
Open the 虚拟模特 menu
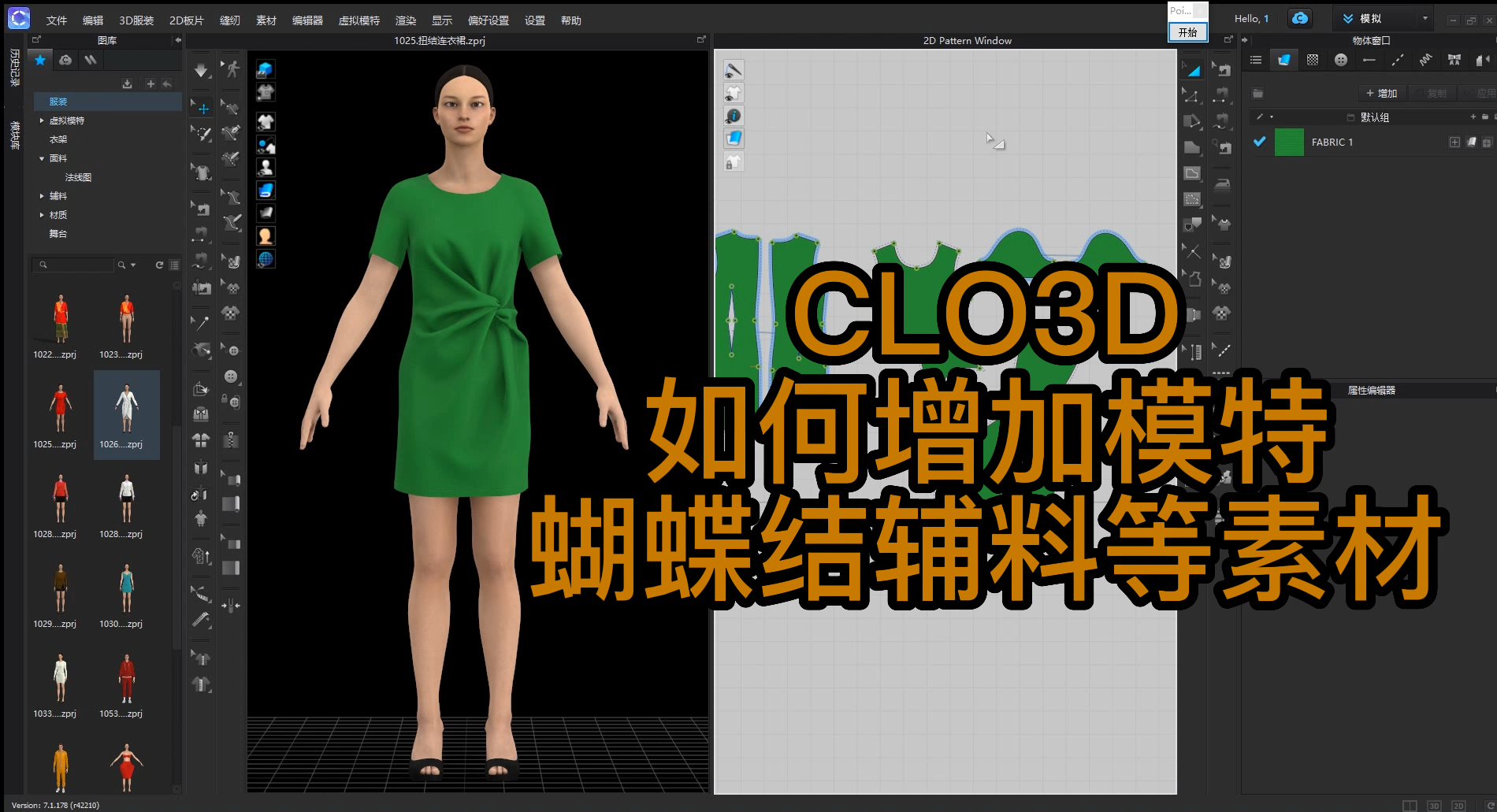pyautogui.click(x=359, y=20)
